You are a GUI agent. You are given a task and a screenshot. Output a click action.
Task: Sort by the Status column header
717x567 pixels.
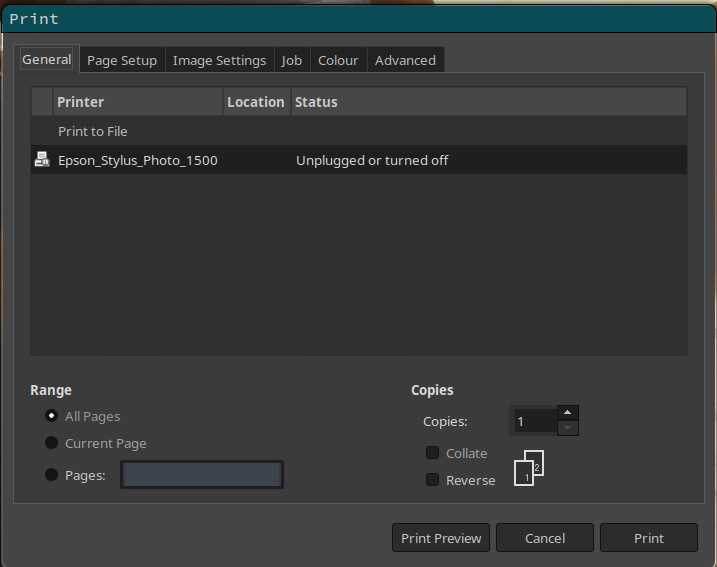point(316,102)
